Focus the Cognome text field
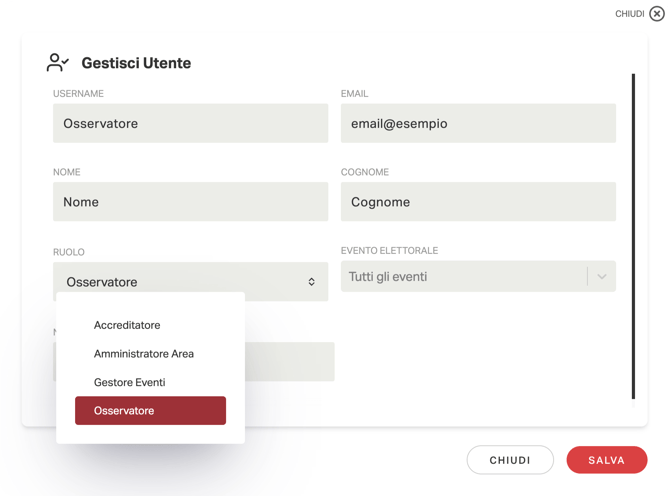The width and height of the screenshot is (670, 496). coord(478,202)
